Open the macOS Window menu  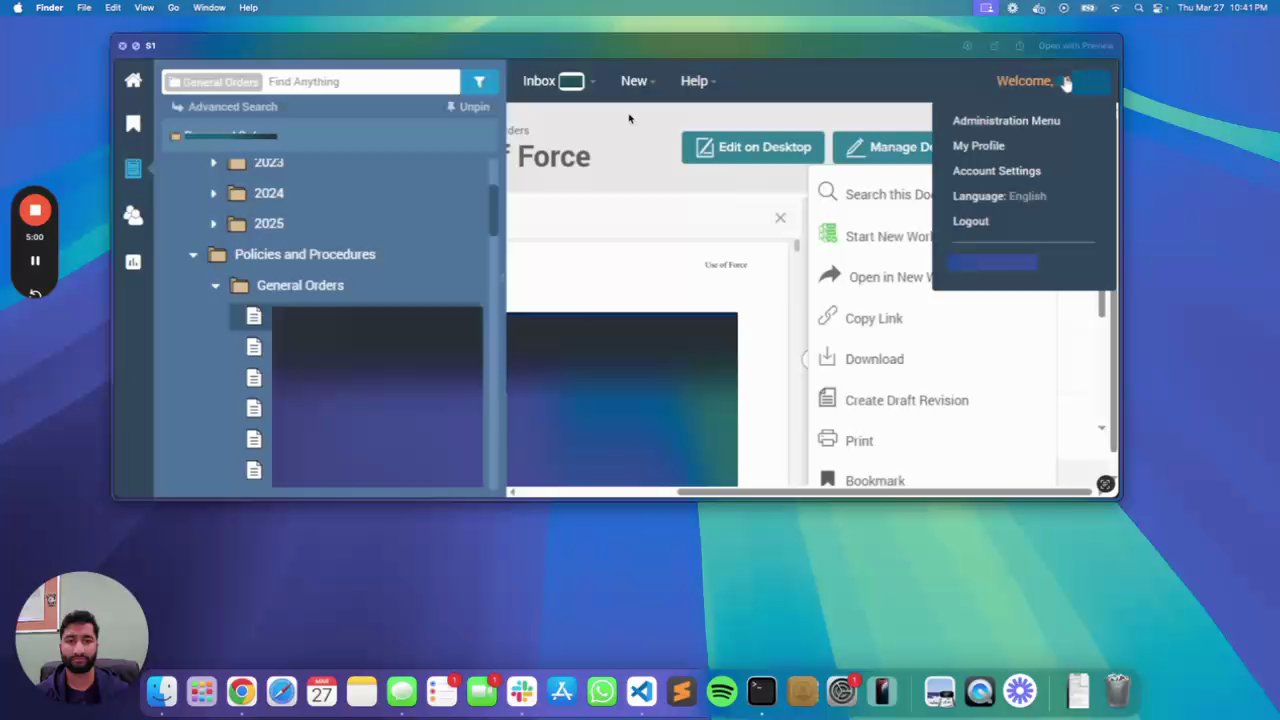[x=209, y=8]
